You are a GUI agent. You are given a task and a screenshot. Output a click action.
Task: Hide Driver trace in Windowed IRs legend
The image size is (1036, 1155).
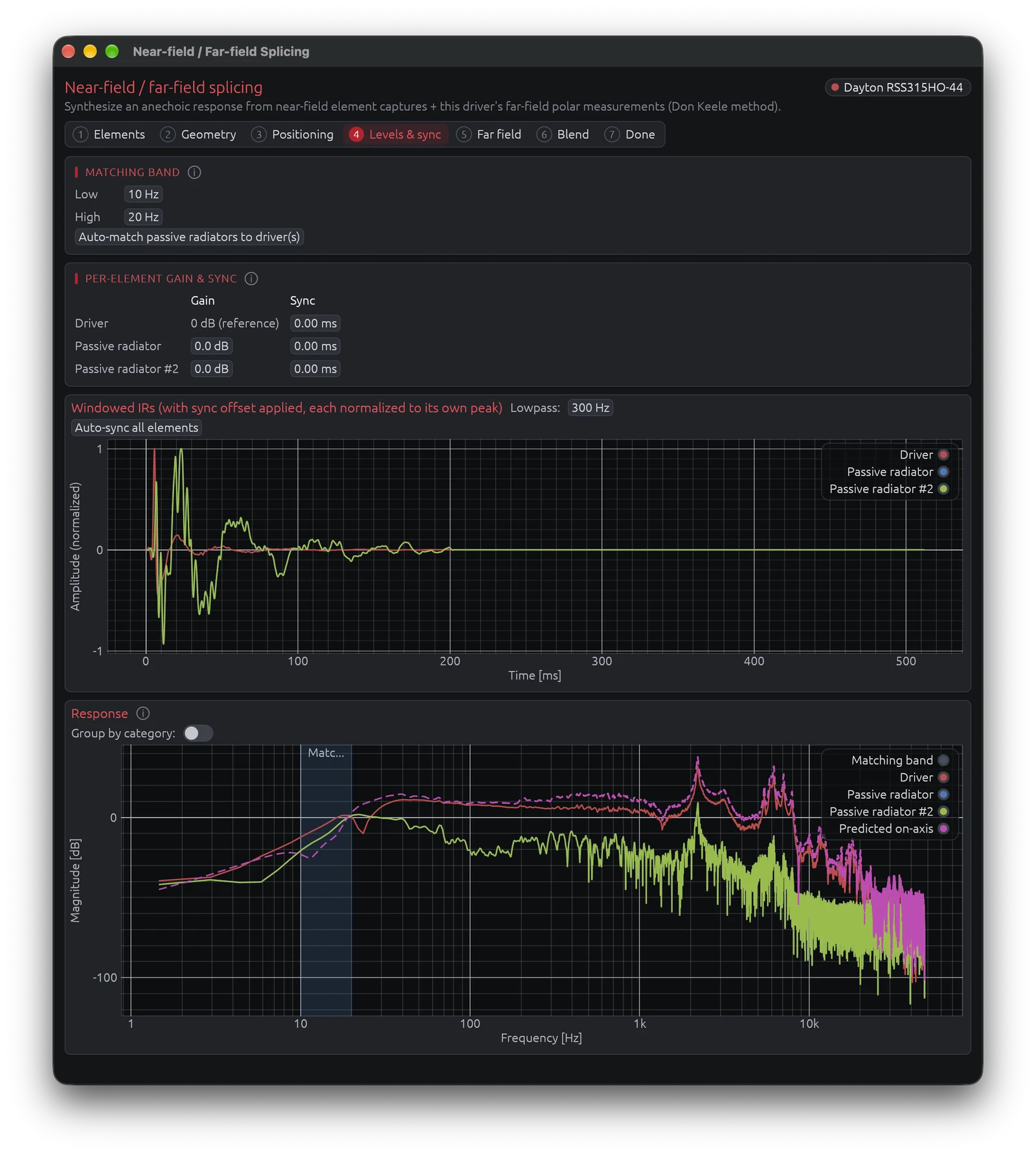click(x=943, y=455)
